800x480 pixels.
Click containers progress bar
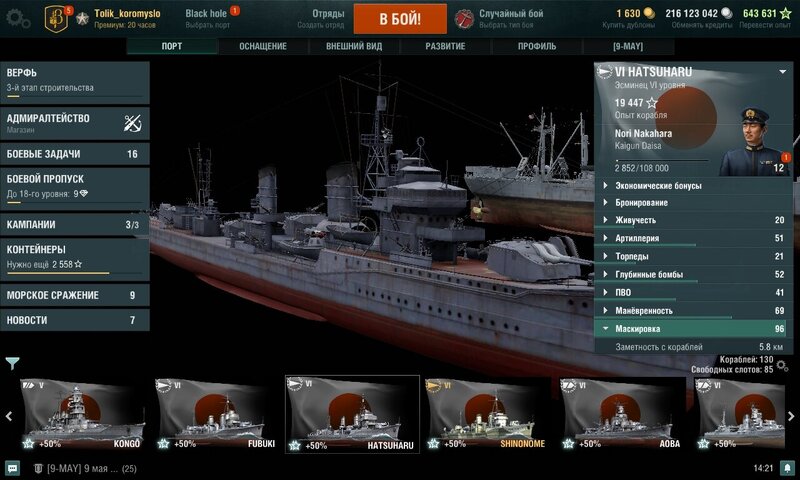(x=75, y=273)
